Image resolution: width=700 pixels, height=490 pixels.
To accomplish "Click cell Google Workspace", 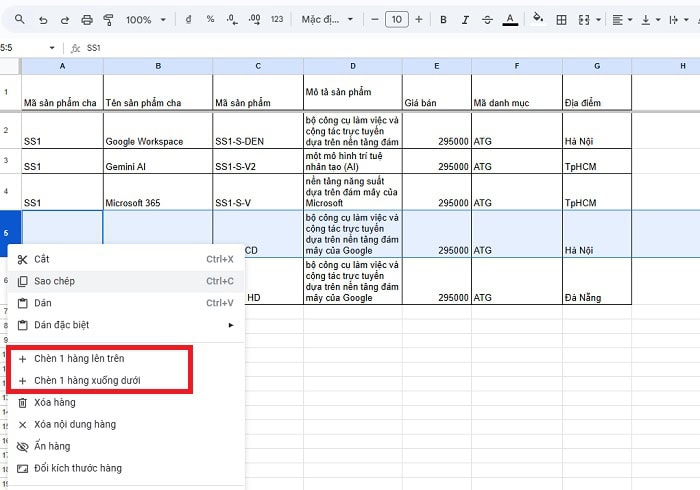I will pos(158,130).
